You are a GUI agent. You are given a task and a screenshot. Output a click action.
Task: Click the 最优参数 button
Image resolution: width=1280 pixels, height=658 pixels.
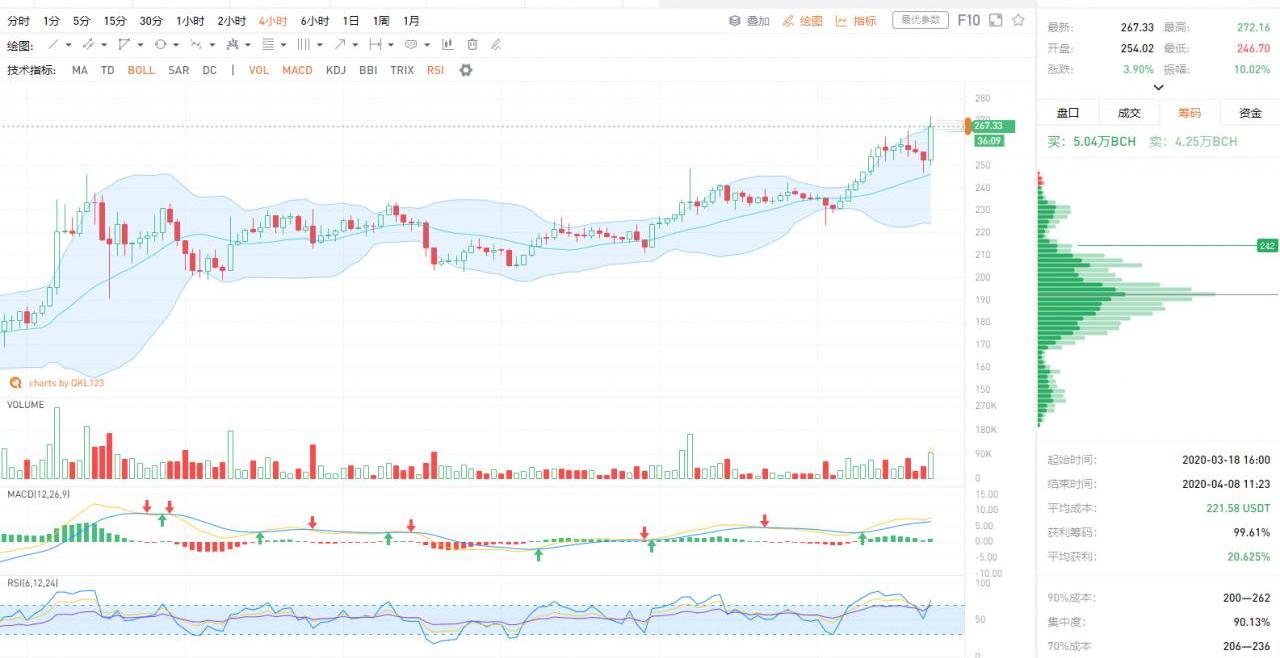click(920, 20)
